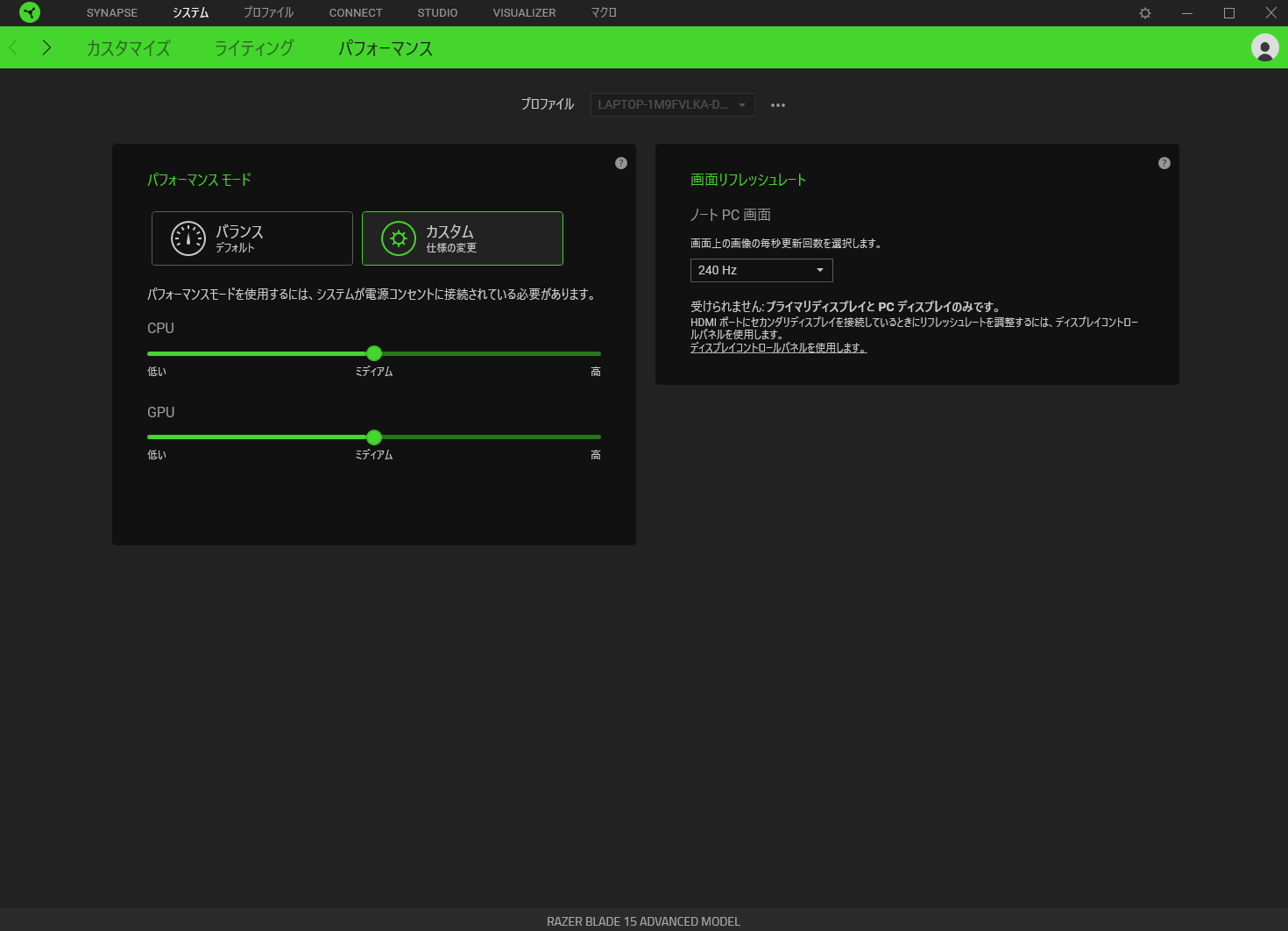The width and height of the screenshot is (1288, 931).
Task: Open the マクロ menu tab
Action: click(604, 13)
